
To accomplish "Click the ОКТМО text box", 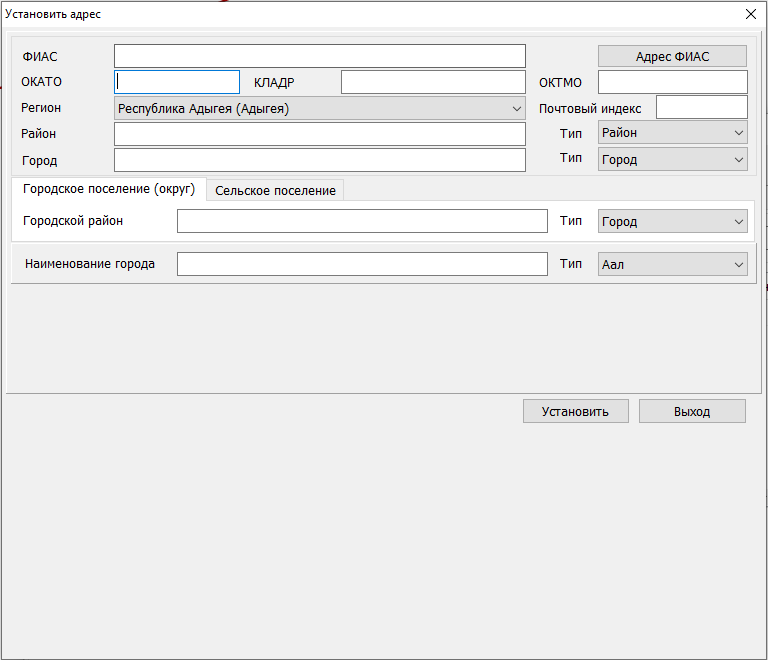I will 672,82.
